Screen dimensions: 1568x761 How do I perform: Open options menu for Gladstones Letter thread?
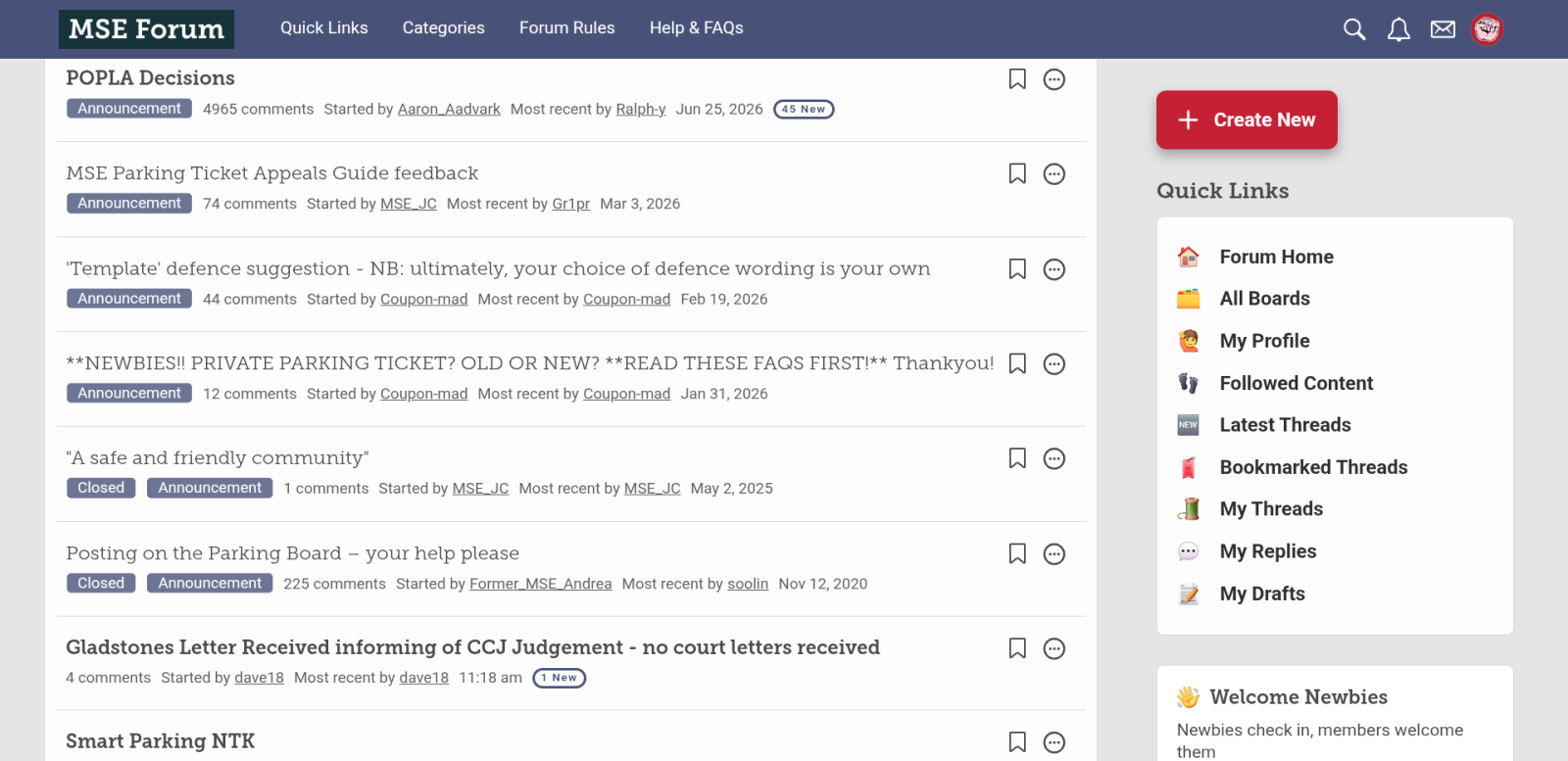(1054, 648)
